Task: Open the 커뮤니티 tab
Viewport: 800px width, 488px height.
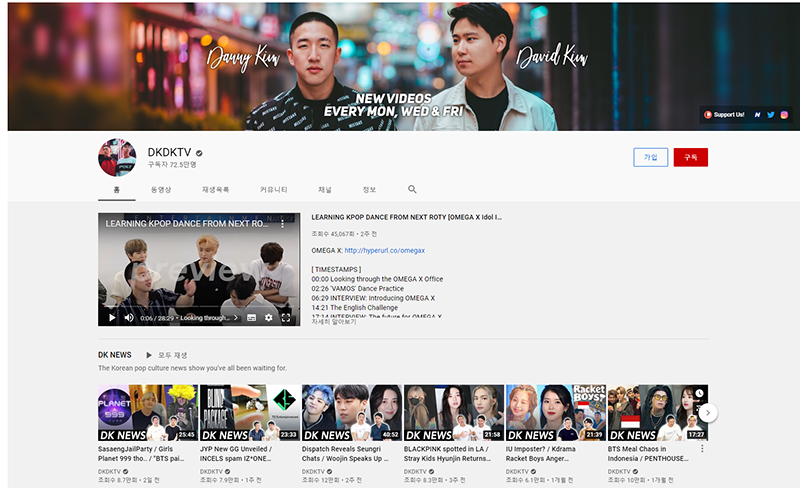Action: click(x=273, y=190)
